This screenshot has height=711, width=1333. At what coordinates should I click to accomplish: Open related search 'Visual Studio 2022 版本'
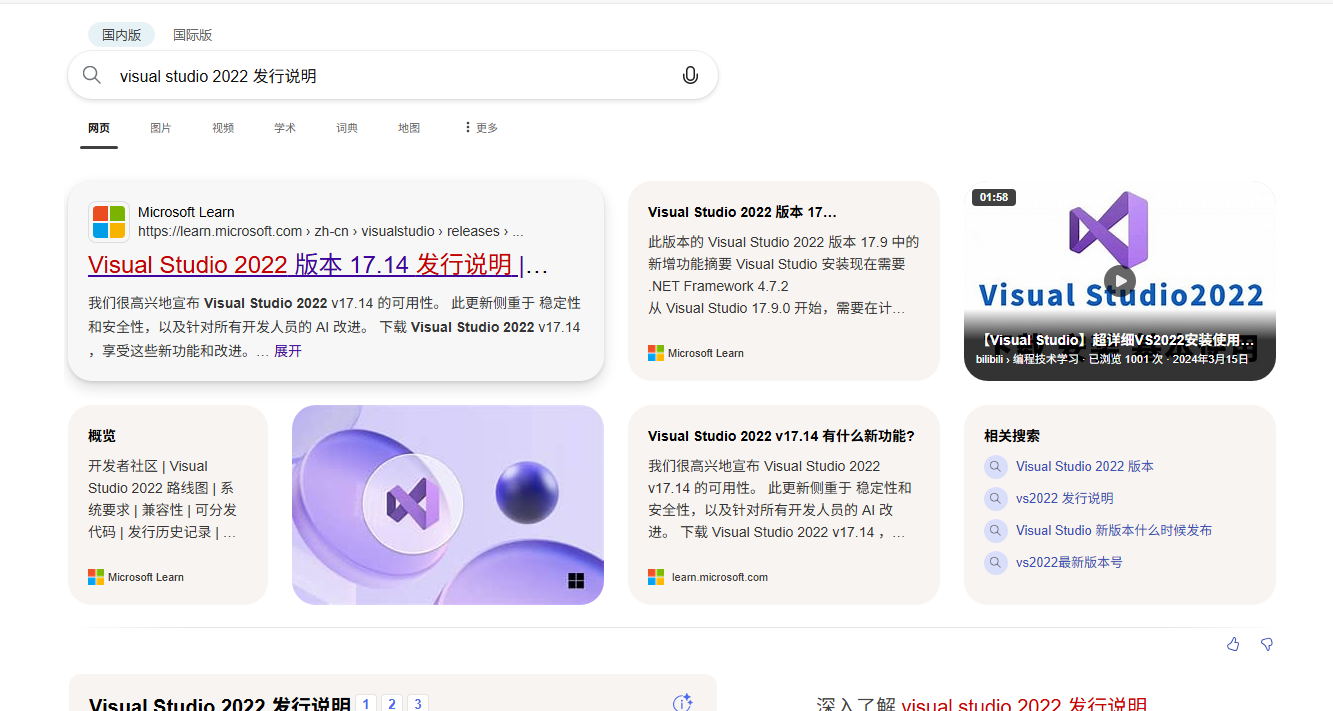1085,466
